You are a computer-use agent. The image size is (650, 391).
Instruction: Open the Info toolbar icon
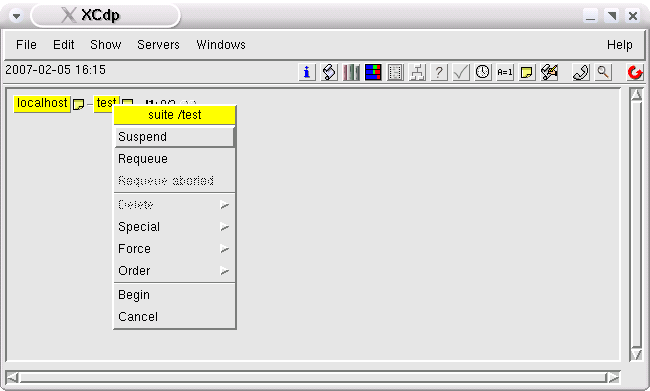[307, 72]
